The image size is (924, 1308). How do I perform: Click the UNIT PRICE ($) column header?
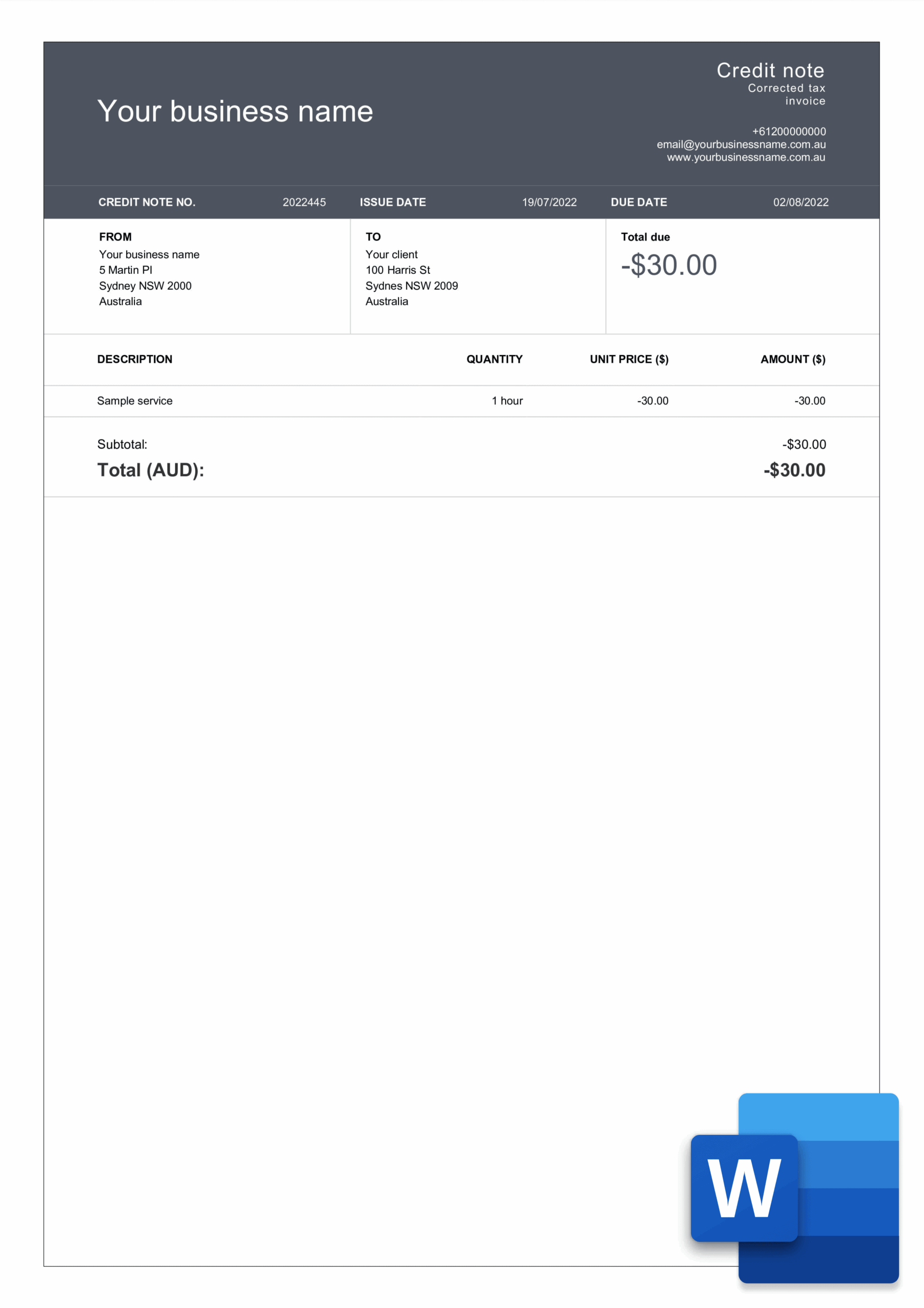(x=629, y=360)
